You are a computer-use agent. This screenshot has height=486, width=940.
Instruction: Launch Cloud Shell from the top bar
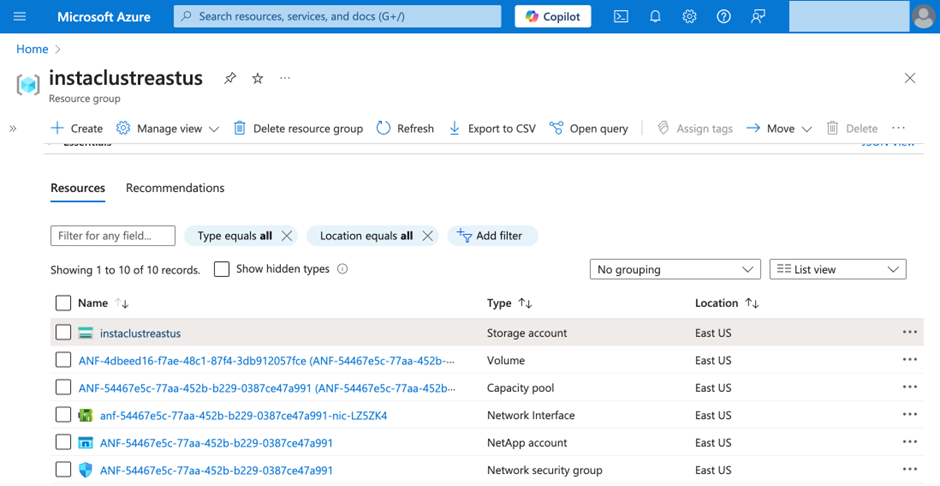621,16
